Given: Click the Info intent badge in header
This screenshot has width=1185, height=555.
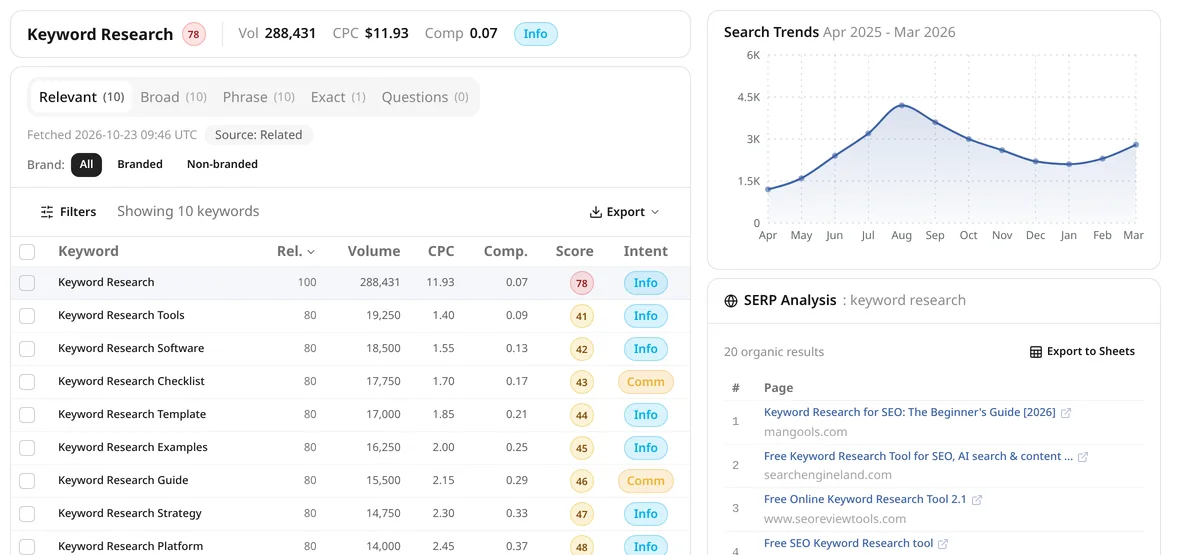Looking at the screenshot, I should (536, 34).
